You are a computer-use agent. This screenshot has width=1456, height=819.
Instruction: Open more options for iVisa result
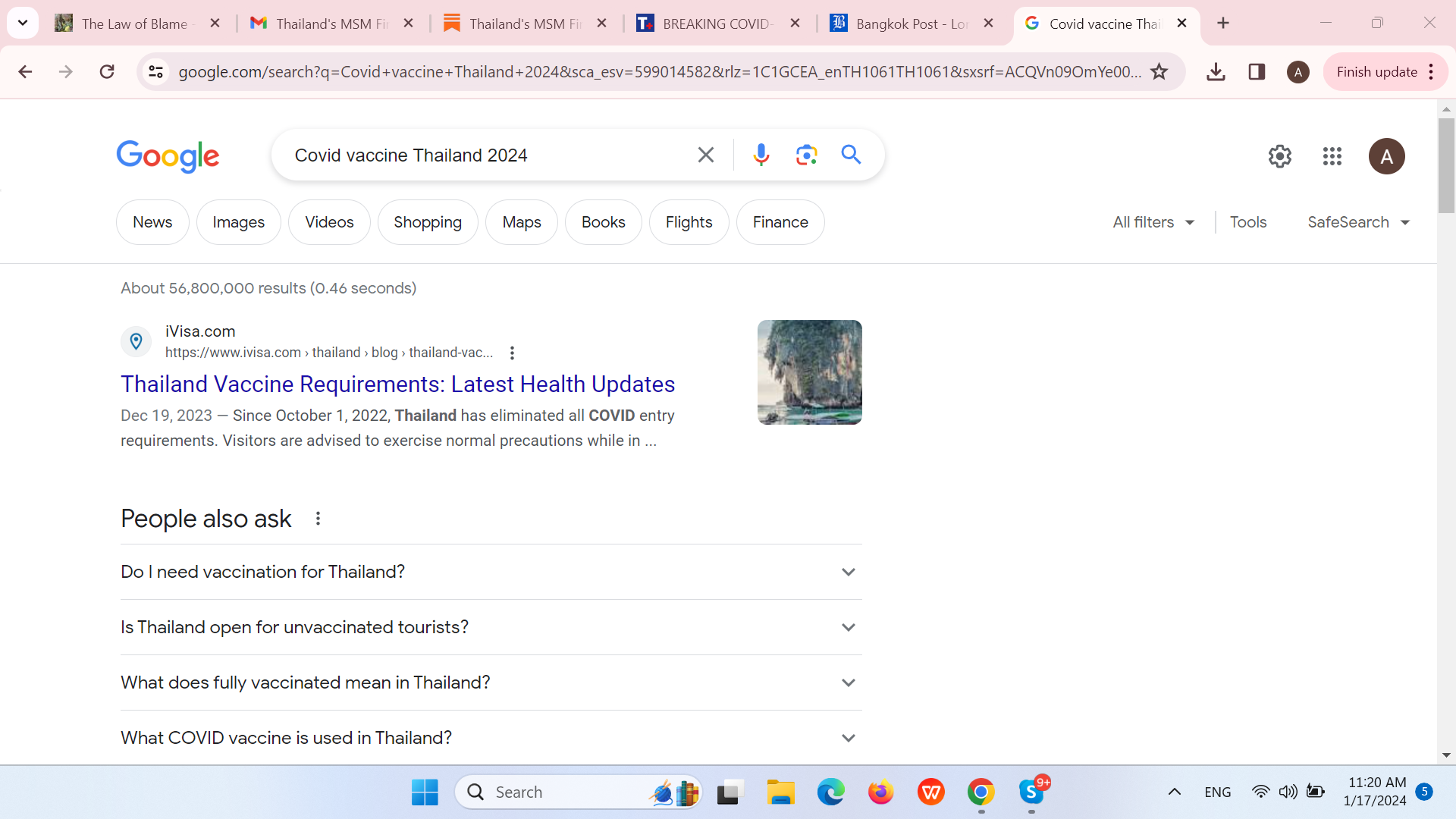click(512, 353)
